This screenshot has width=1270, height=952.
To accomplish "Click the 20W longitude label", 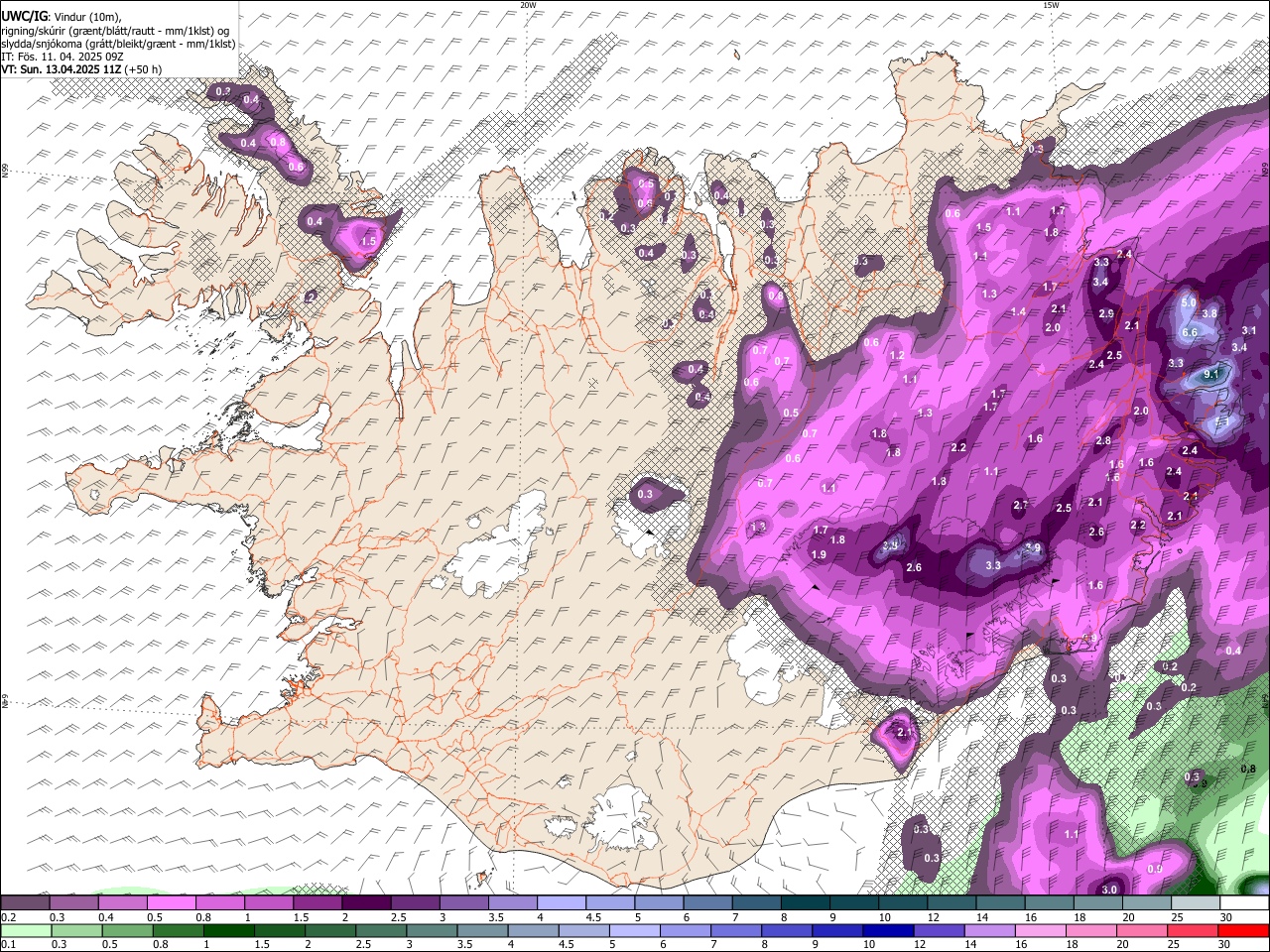I will pos(528,5).
